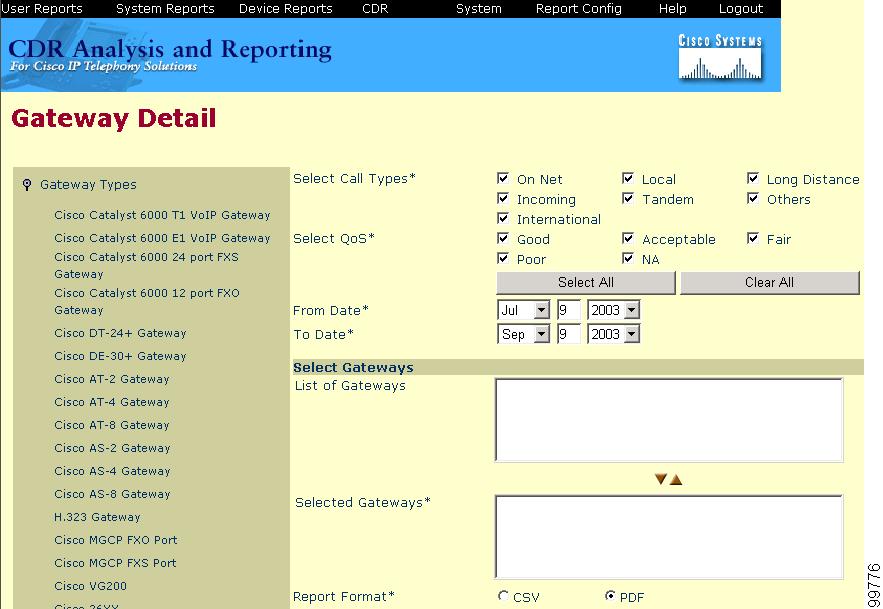This screenshot has width=883, height=609.
Task: Toggle the On Net checkbox
Action: pyautogui.click(x=503, y=179)
